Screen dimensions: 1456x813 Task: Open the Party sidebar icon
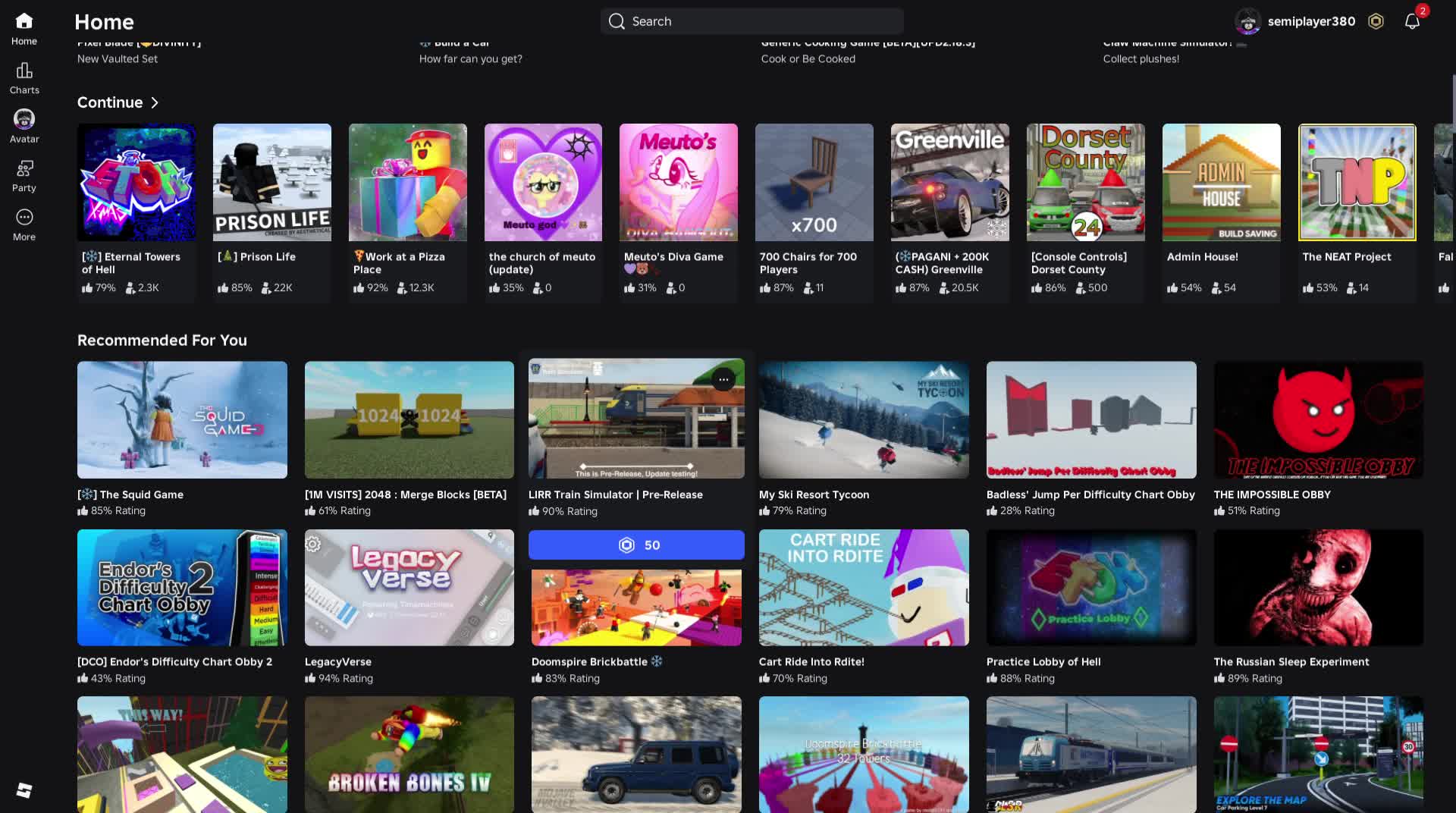tap(24, 168)
